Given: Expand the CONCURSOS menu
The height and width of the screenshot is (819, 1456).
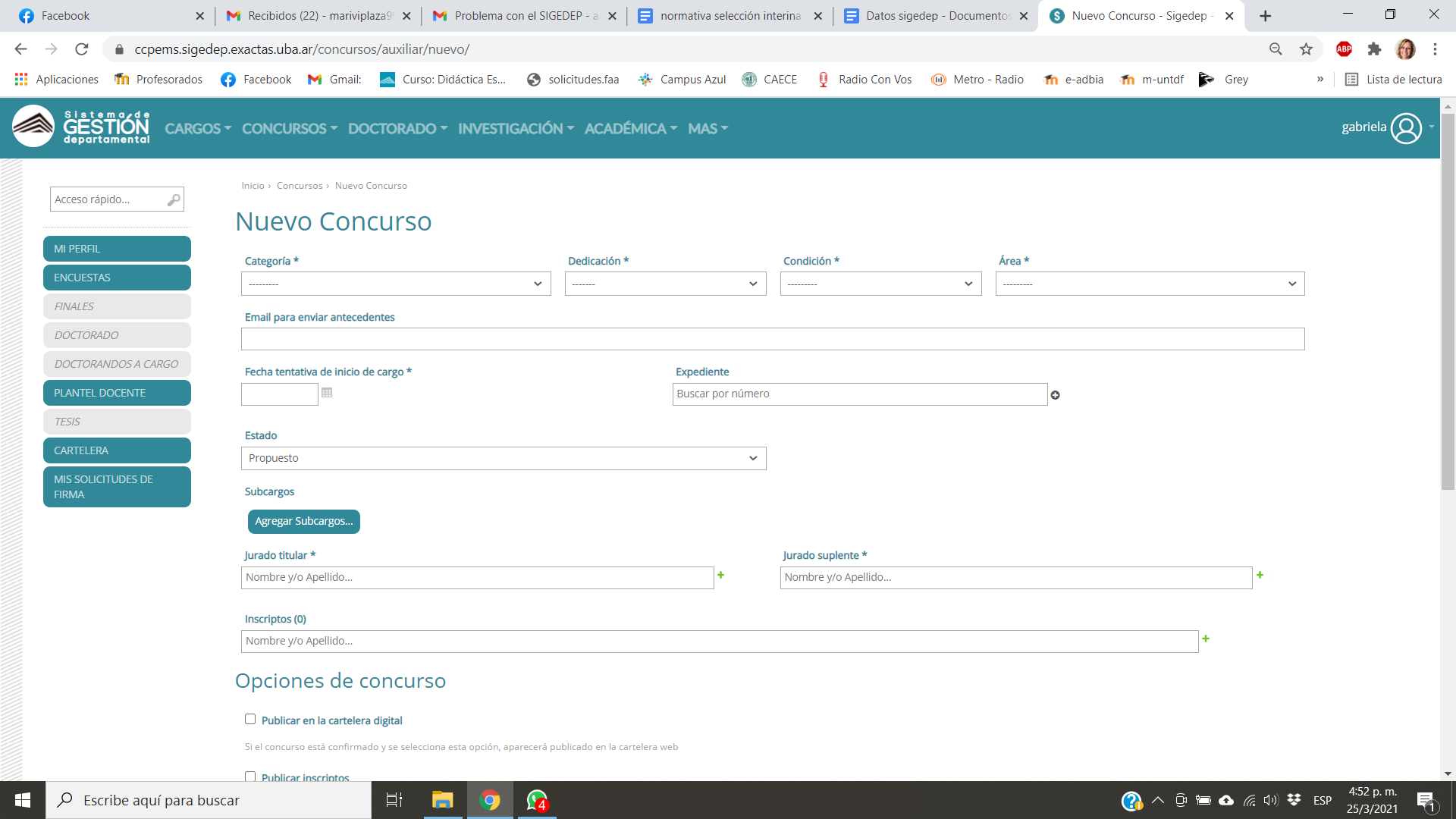Looking at the screenshot, I should (x=290, y=129).
